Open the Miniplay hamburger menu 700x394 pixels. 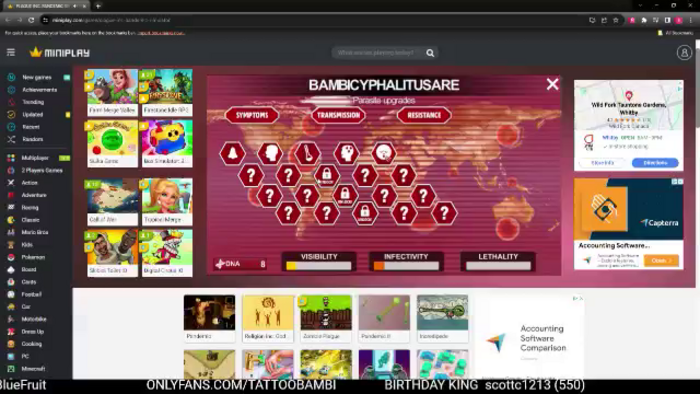click(x=11, y=53)
